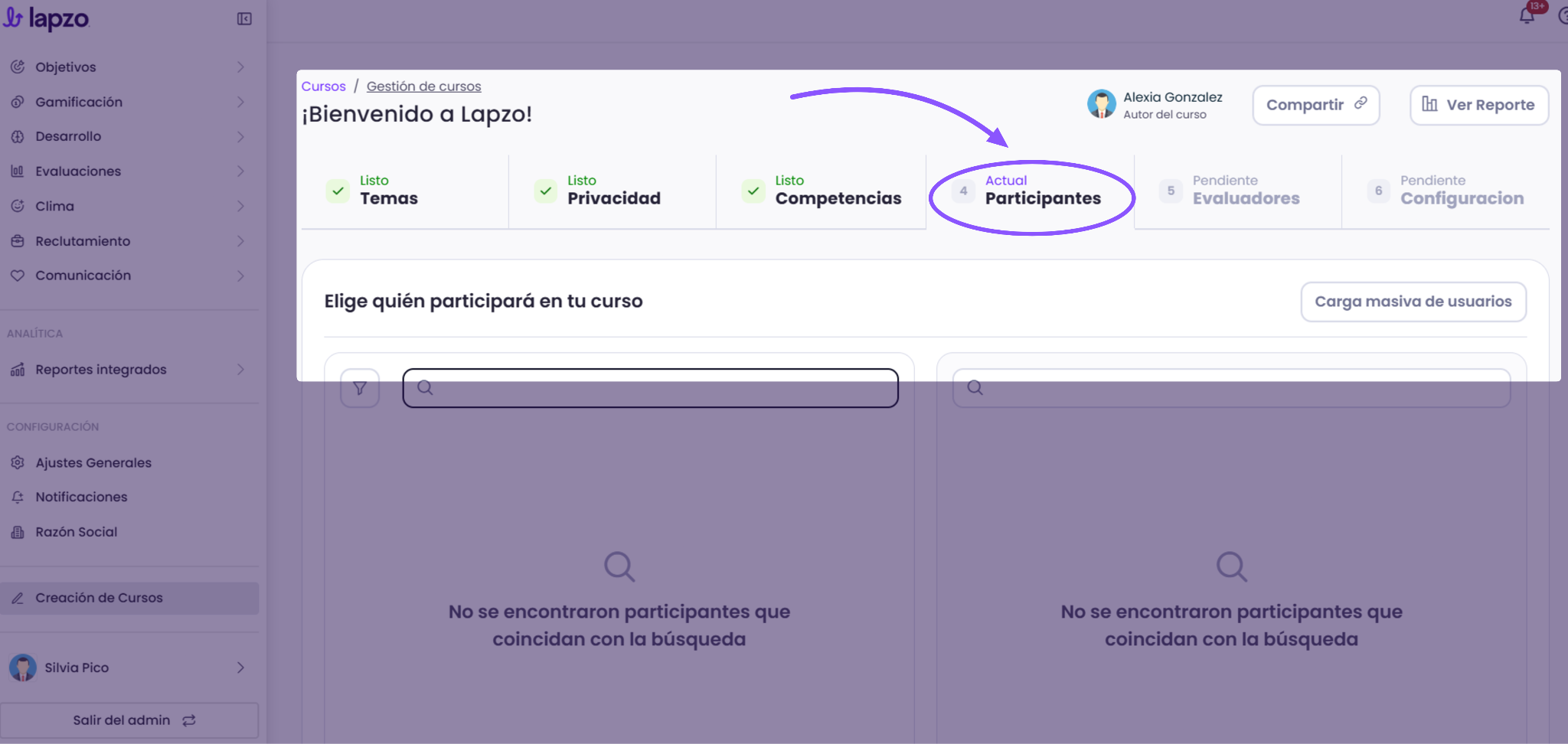1568x744 pixels.
Task: Click the Objetivos target icon
Action: [18, 67]
